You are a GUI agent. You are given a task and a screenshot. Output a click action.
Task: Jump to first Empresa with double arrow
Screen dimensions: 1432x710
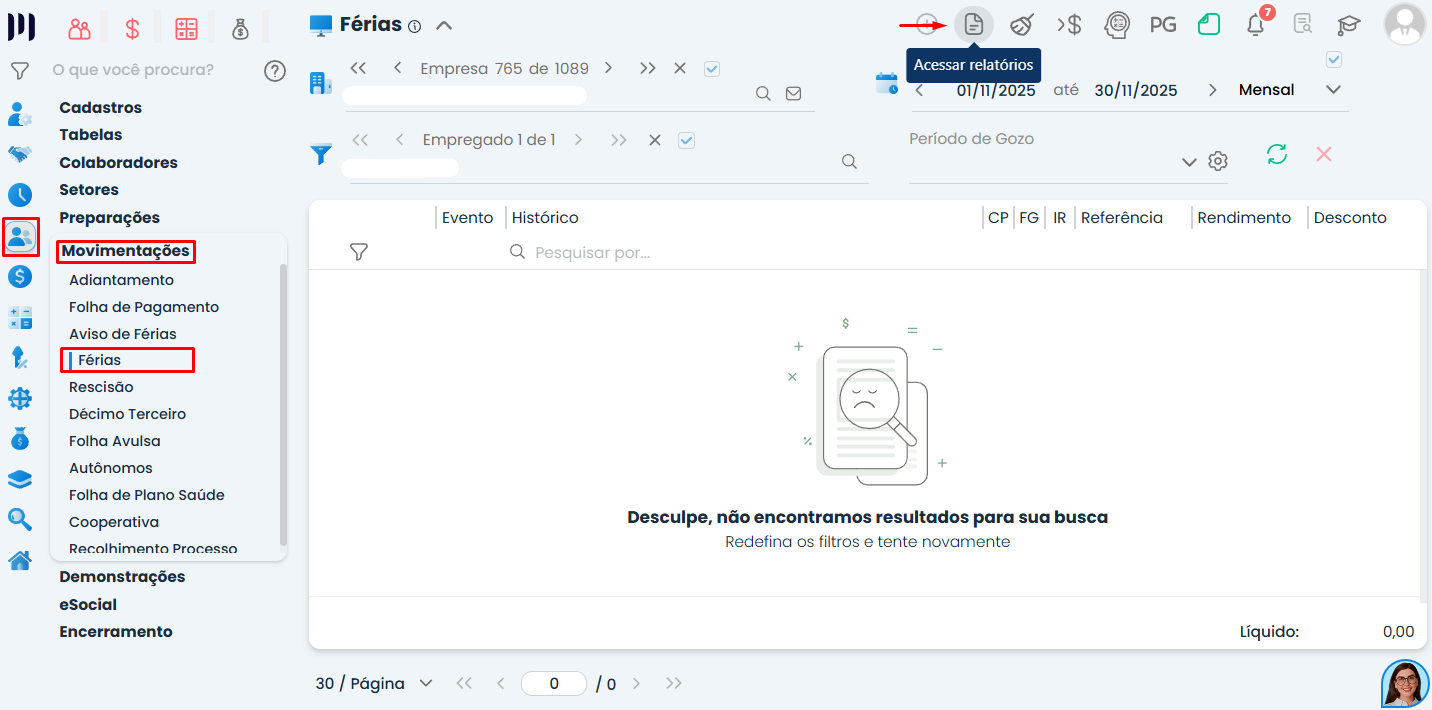point(358,69)
